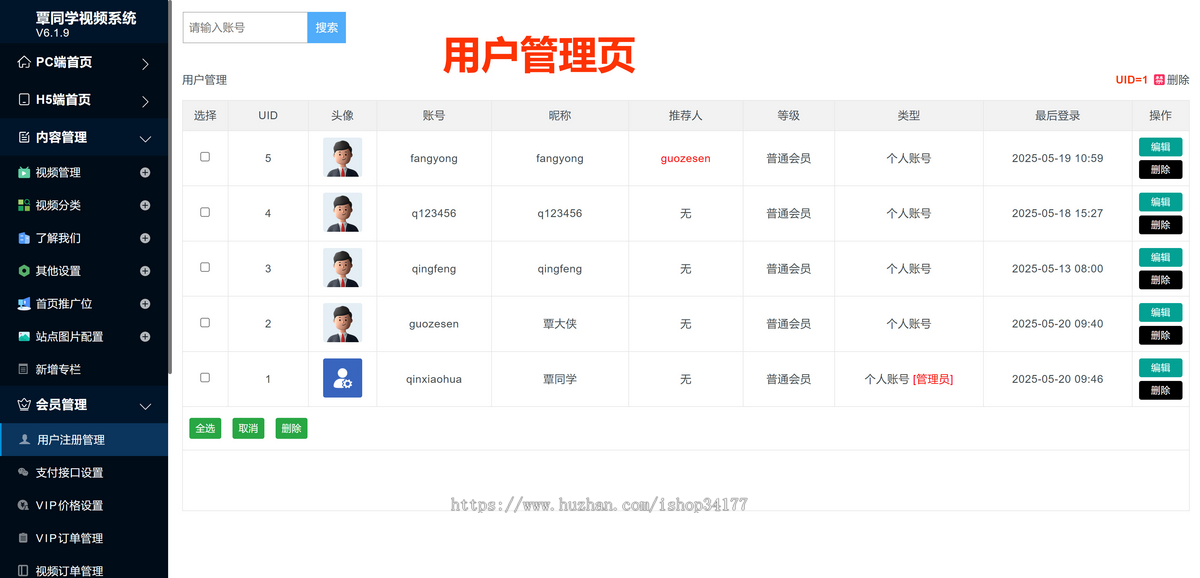Click the 覃同学视频系统 title
Viewport: 1200px width, 578px height.
pos(86,18)
